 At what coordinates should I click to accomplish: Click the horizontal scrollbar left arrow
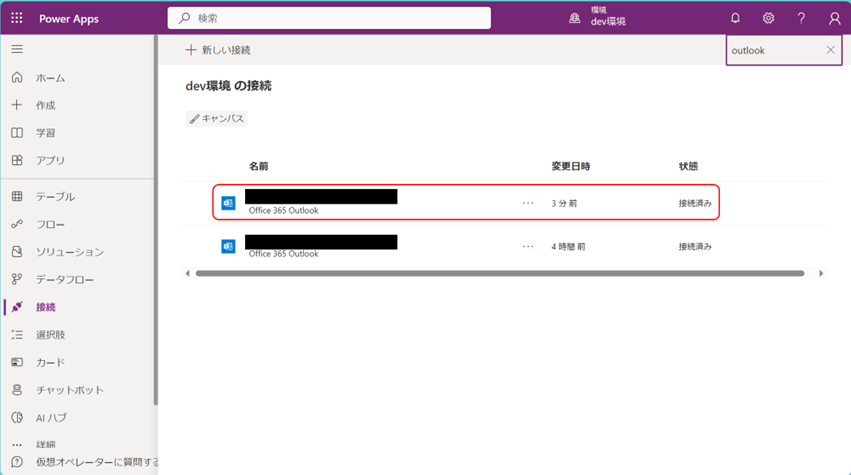[x=188, y=274]
